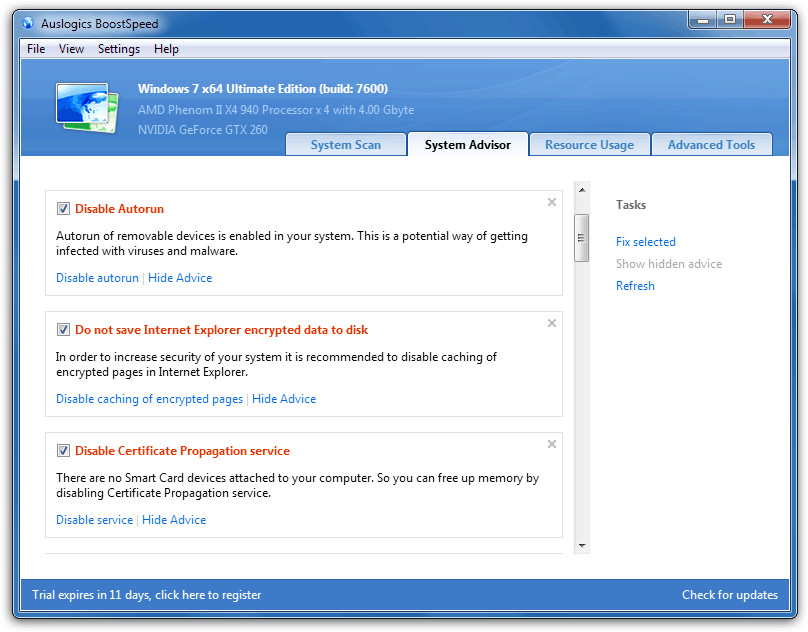Click Hide Advice under Disable Autorun
808x632 pixels.
pos(180,278)
